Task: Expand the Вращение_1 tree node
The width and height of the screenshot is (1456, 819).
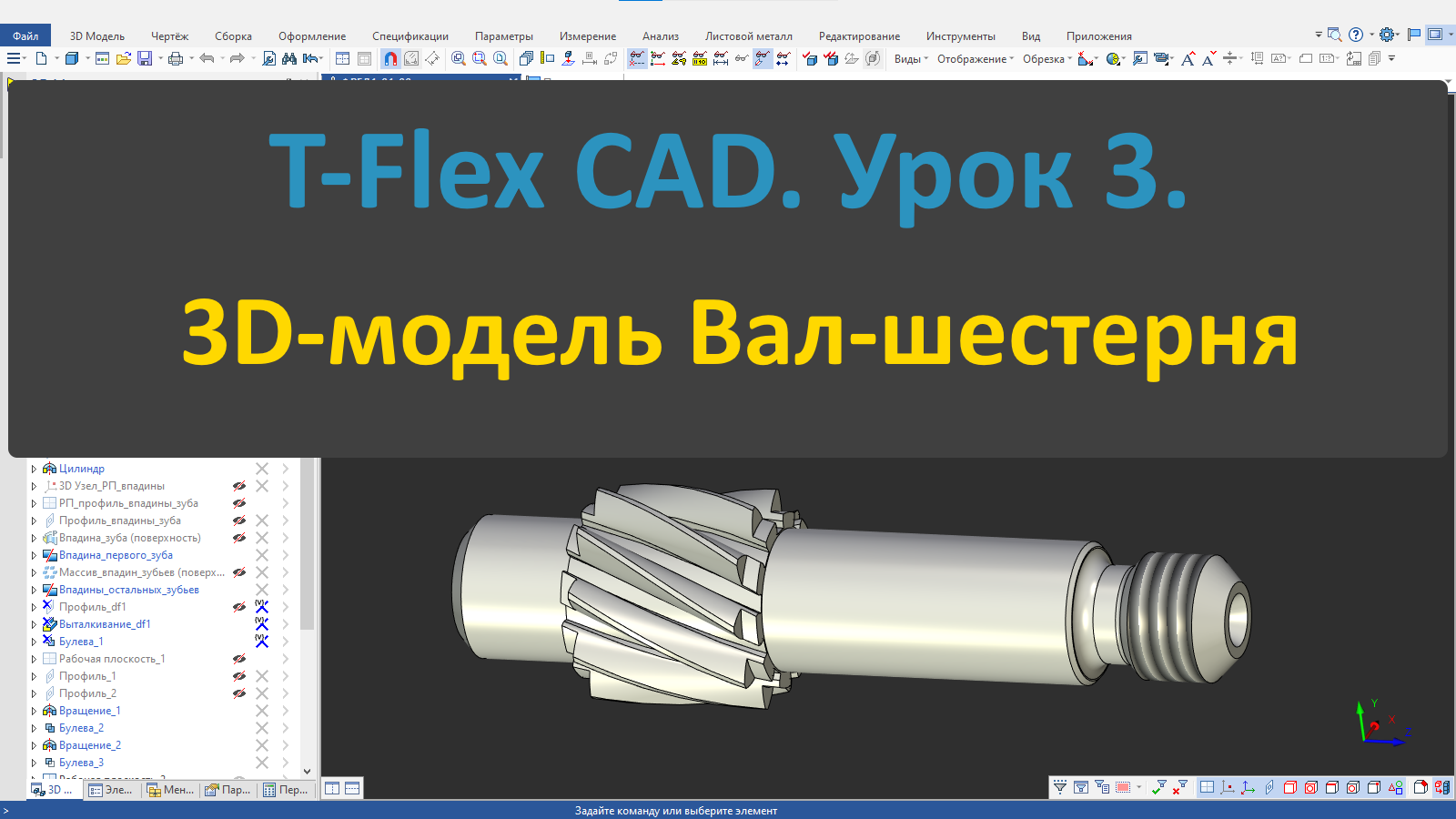Action: point(35,711)
